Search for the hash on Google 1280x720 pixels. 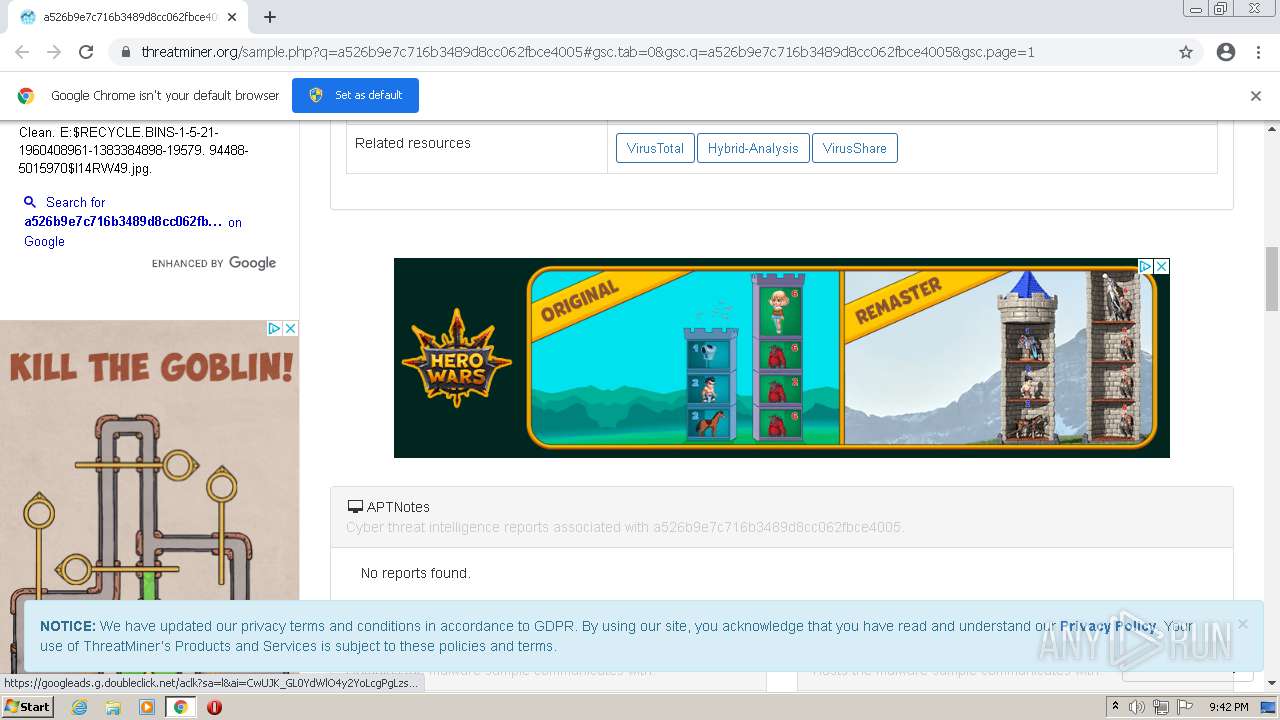coord(133,222)
